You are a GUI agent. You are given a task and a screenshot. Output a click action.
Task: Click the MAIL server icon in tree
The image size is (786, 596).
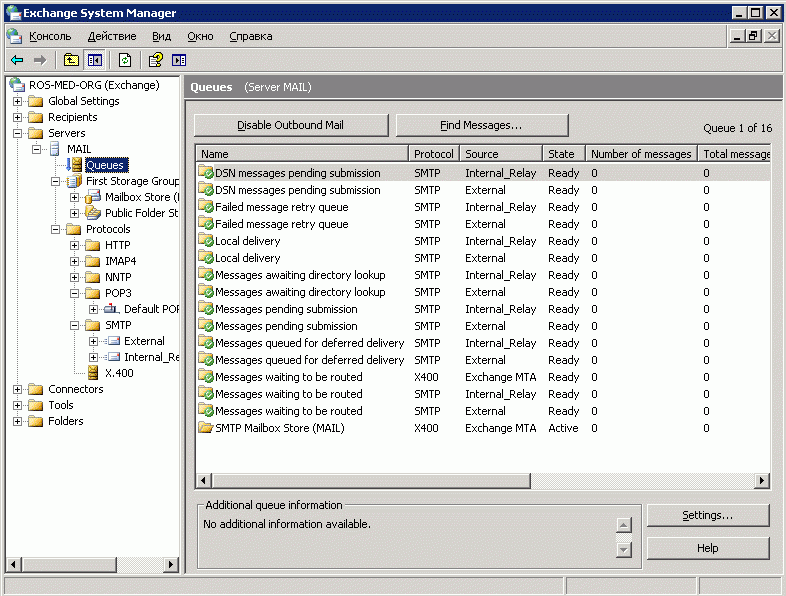coord(55,149)
